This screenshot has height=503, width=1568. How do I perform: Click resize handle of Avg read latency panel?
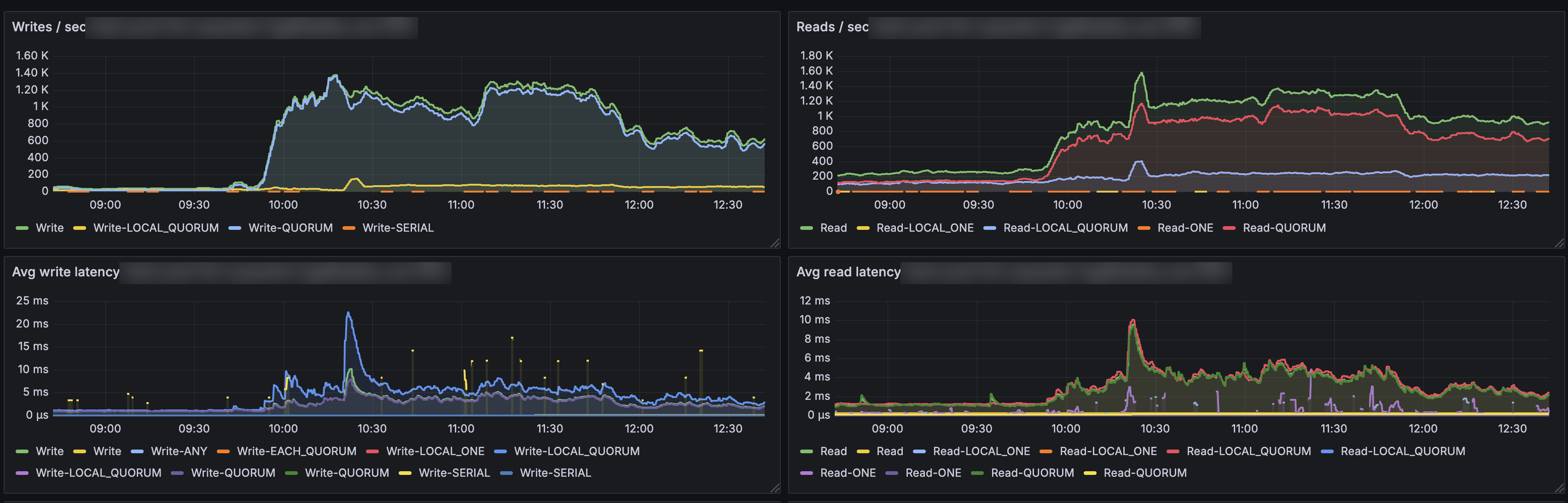pyautogui.click(x=1559, y=488)
